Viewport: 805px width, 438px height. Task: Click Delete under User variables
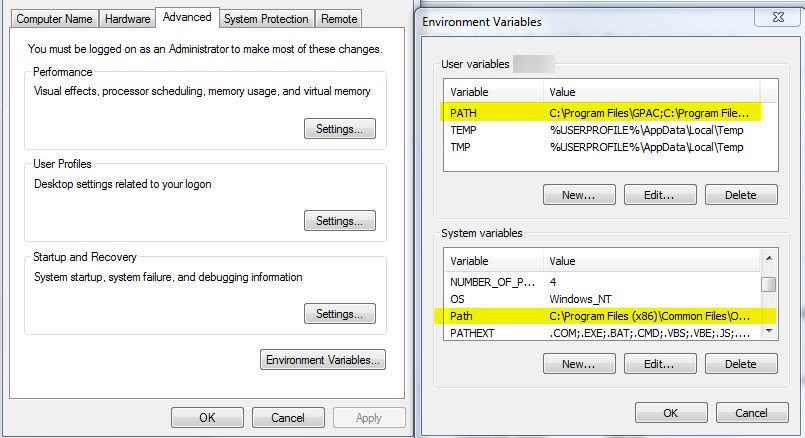(740, 195)
